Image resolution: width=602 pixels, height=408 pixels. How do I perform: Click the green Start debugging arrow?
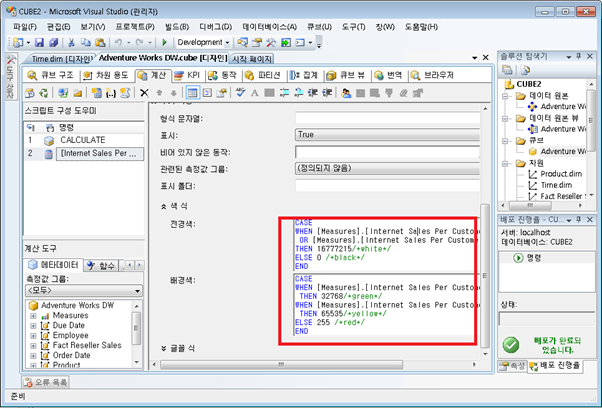click(x=165, y=43)
